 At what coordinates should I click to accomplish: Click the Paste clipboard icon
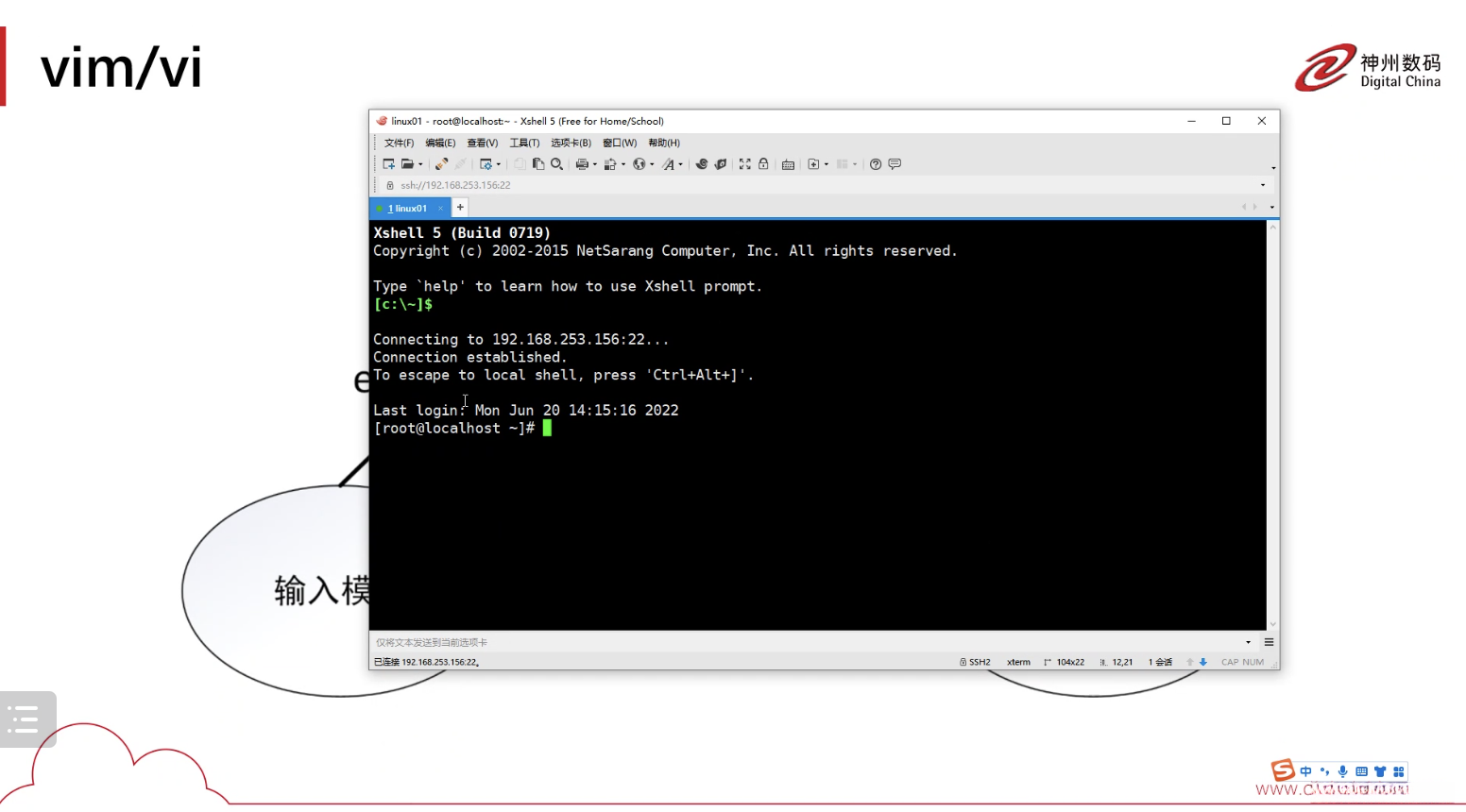tap(538, 164)
